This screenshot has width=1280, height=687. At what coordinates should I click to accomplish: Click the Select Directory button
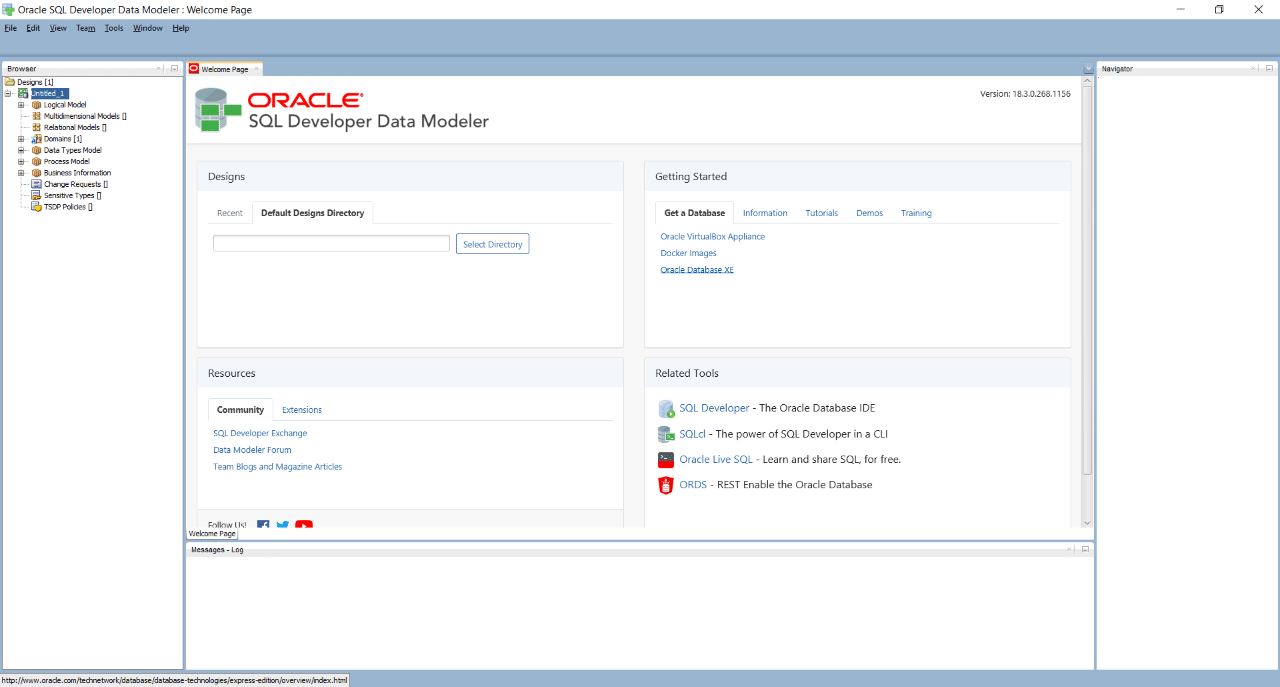[492, 243]
